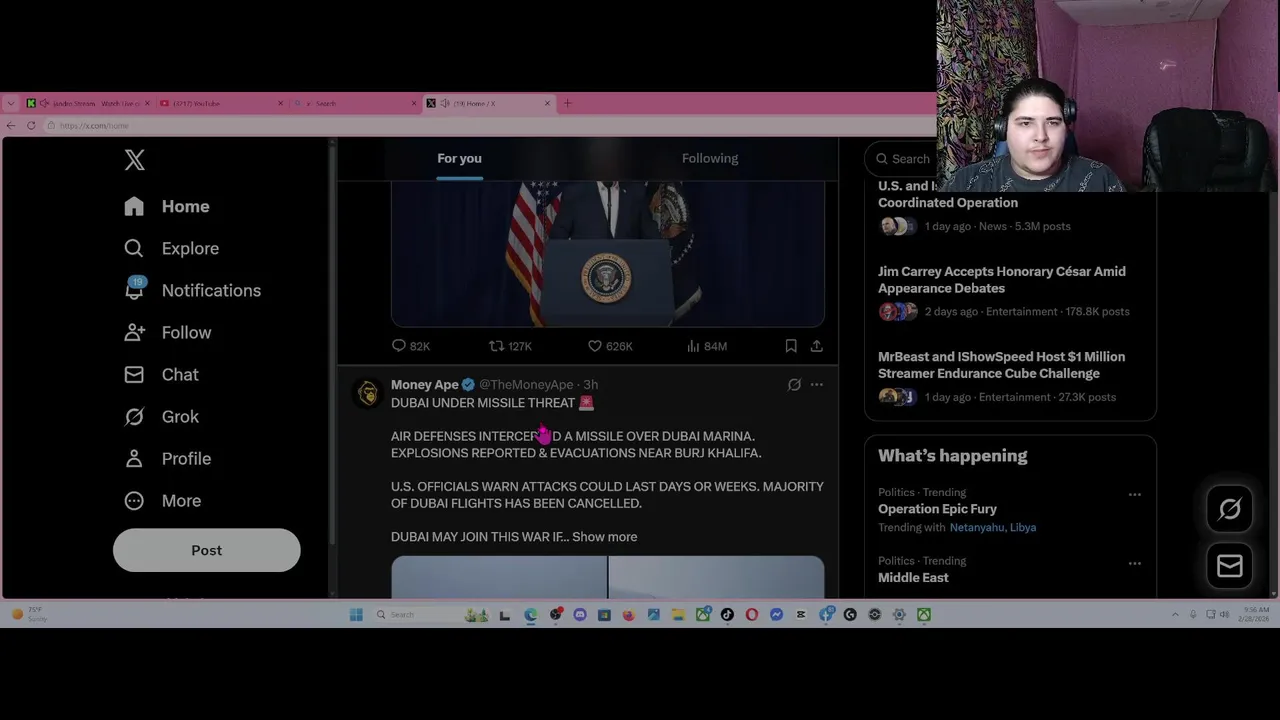The width and height of the screenshot is (1280, 720).
Task: Click Show more on Dubai post
Action: point(604,537)
